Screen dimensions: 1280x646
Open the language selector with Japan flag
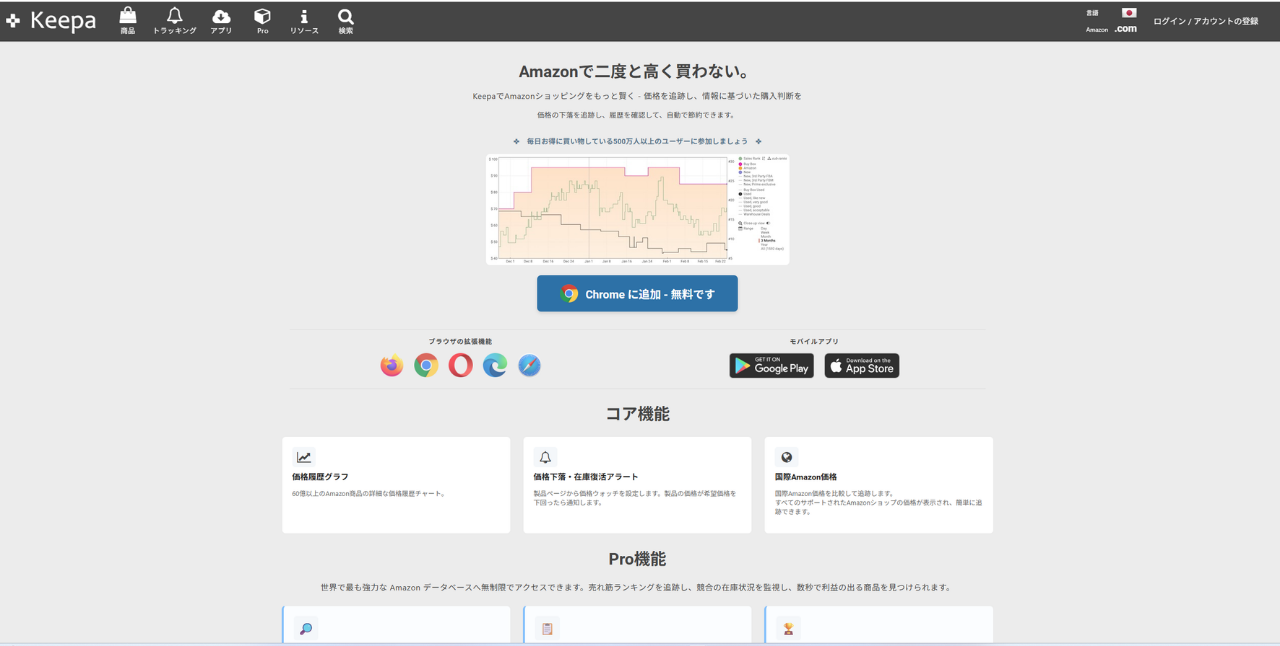(1129, 13)
